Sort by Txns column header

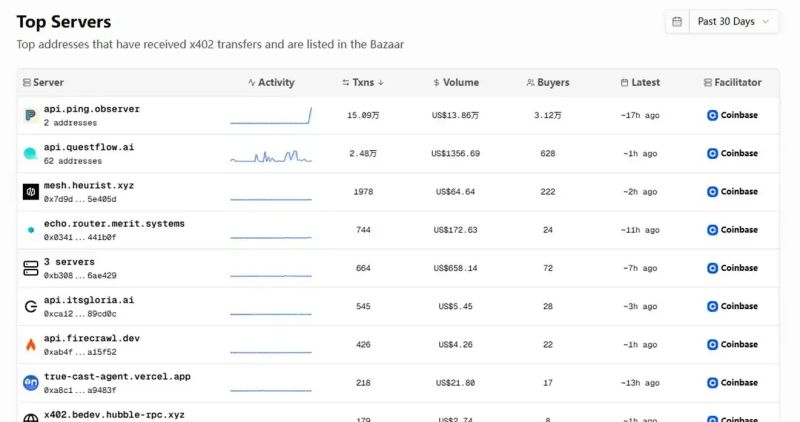point(363,82)
